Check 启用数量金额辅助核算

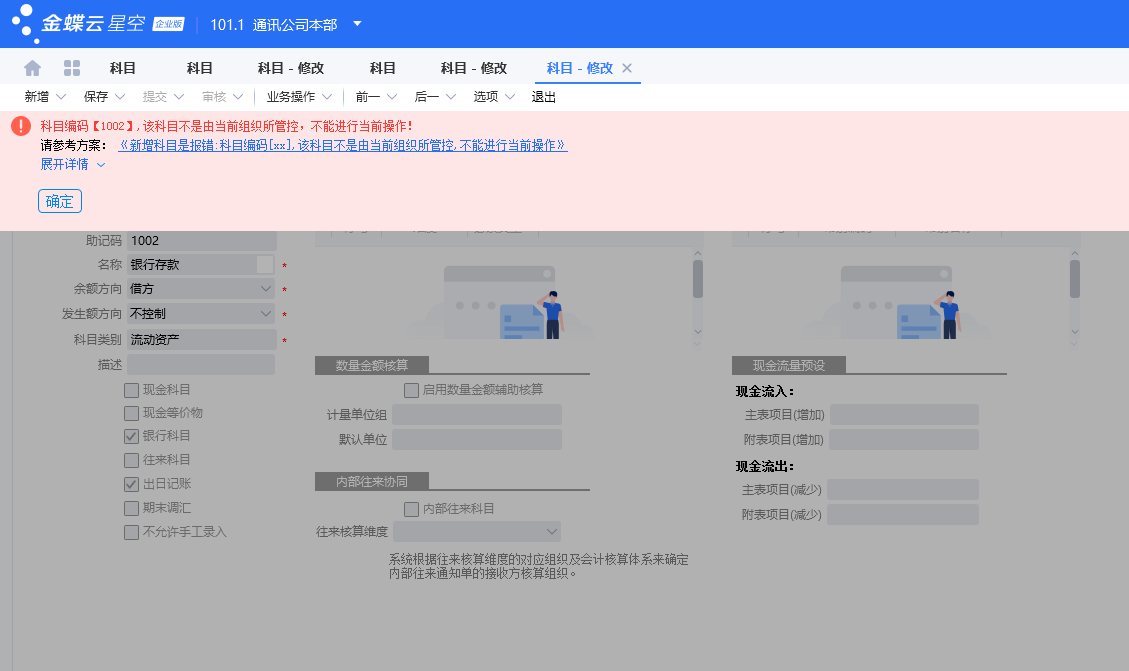(x=411, y=390)
